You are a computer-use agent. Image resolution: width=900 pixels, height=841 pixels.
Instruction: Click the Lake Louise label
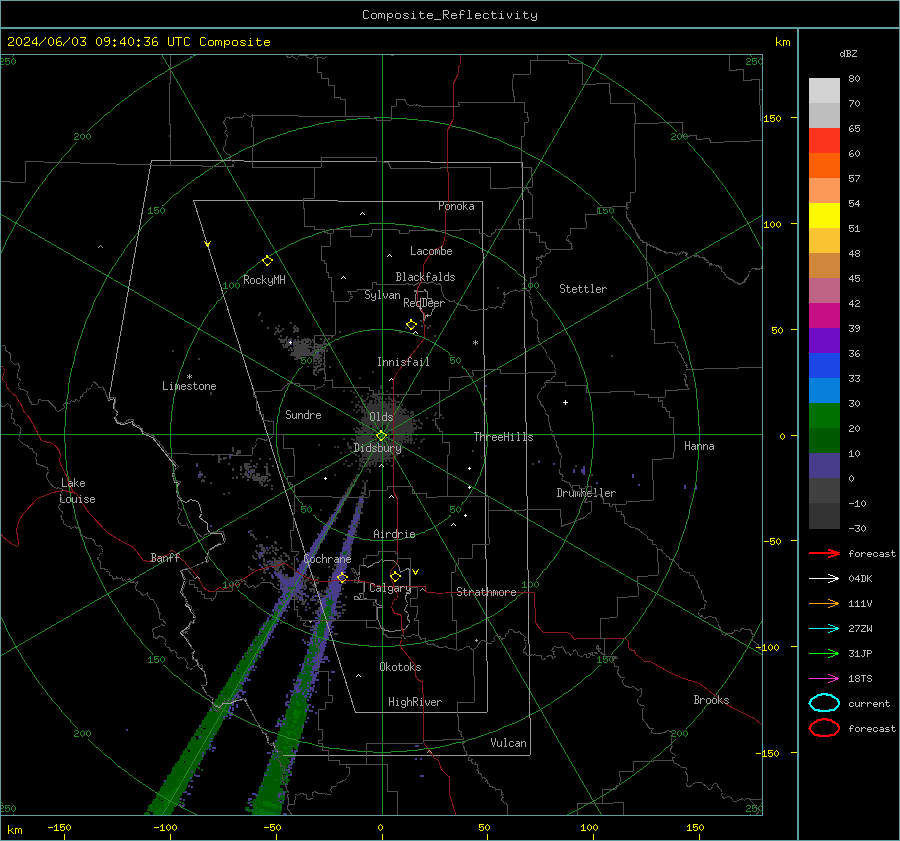[77, 491]
